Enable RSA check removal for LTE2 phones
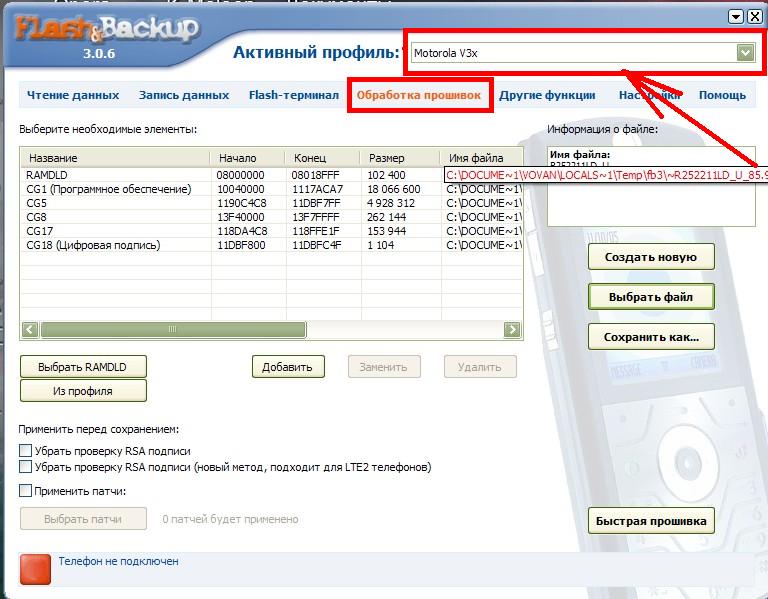The height and width of the screenshot is (599, 768). pos(25,467)
